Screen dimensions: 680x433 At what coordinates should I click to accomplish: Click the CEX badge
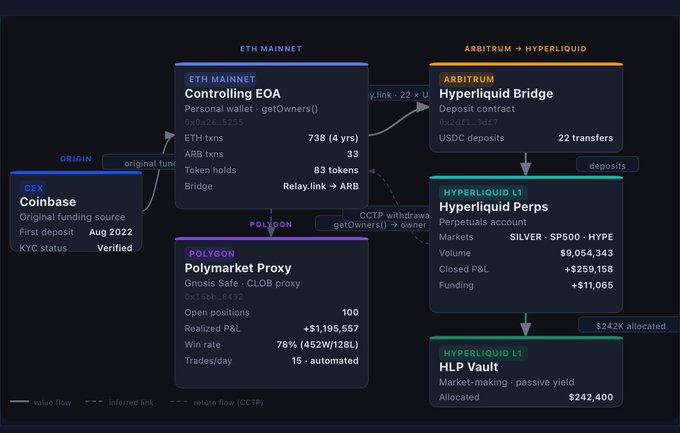pos(33,188)
